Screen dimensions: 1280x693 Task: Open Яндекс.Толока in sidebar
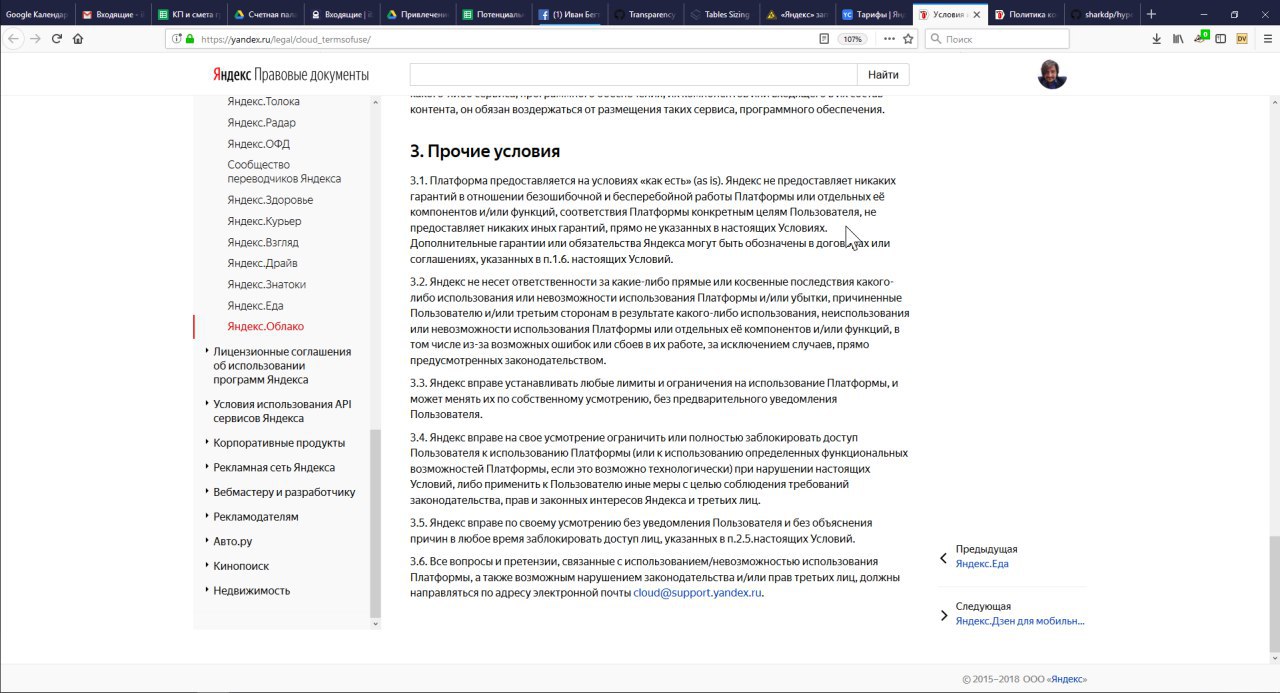click(x=263, y=102)
